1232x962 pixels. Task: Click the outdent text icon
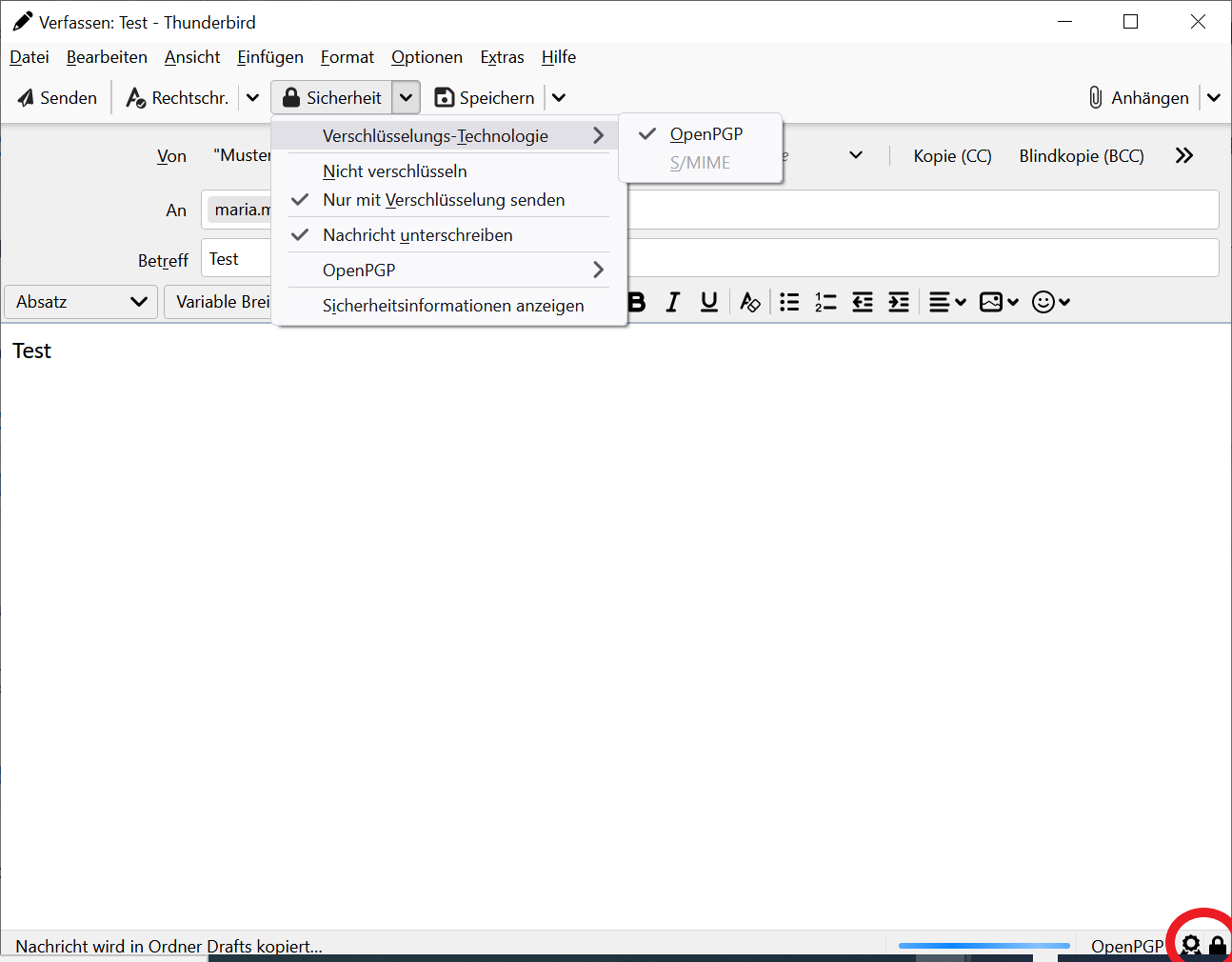(x=863, y=302)
